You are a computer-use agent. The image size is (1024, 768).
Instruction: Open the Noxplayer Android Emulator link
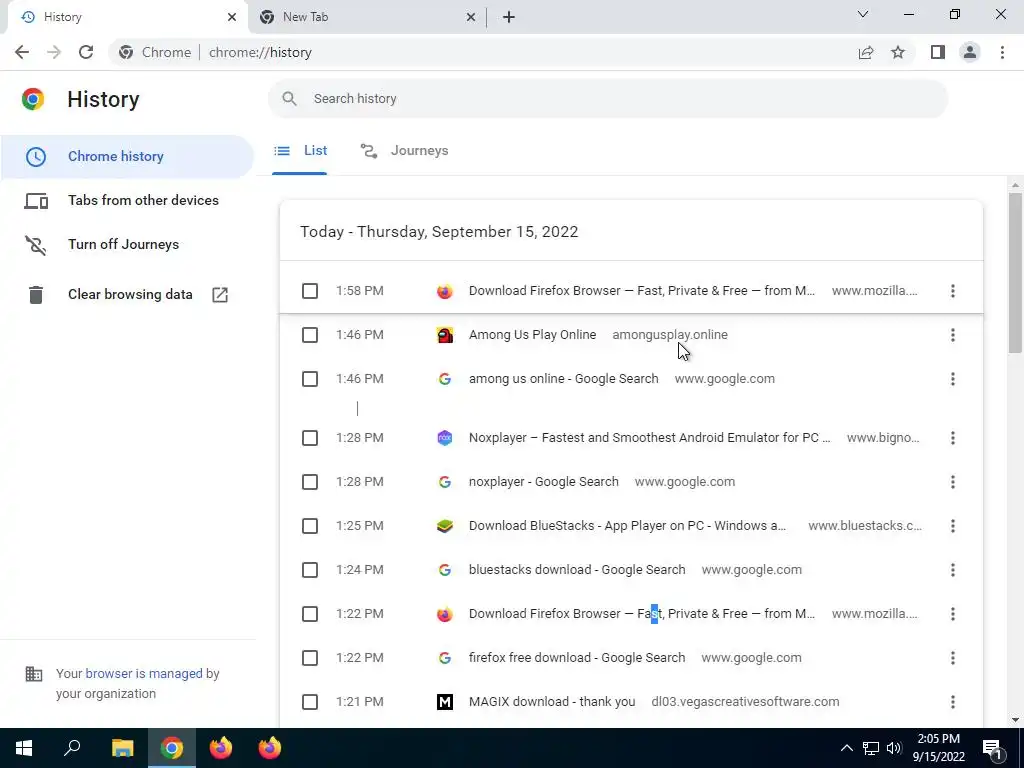point(650,438)
